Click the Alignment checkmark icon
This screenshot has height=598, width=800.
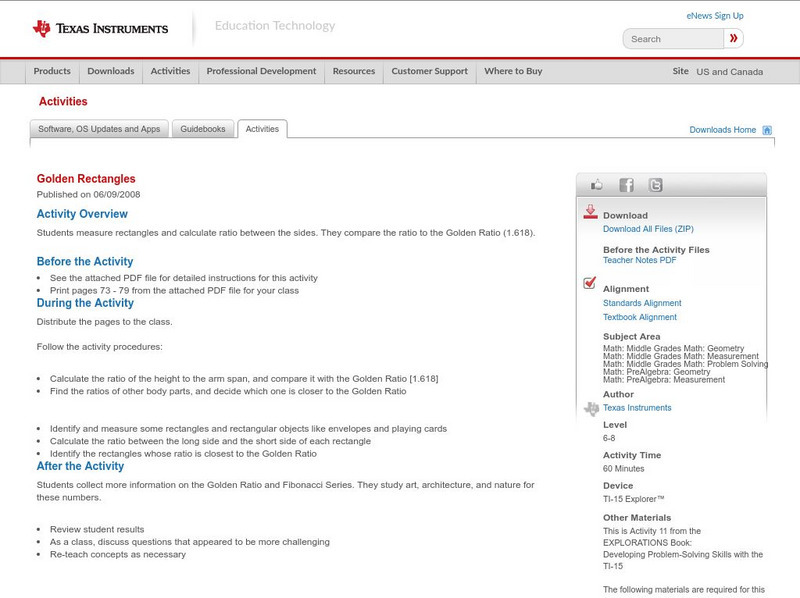pyautogui.click(x=590, y=284)
